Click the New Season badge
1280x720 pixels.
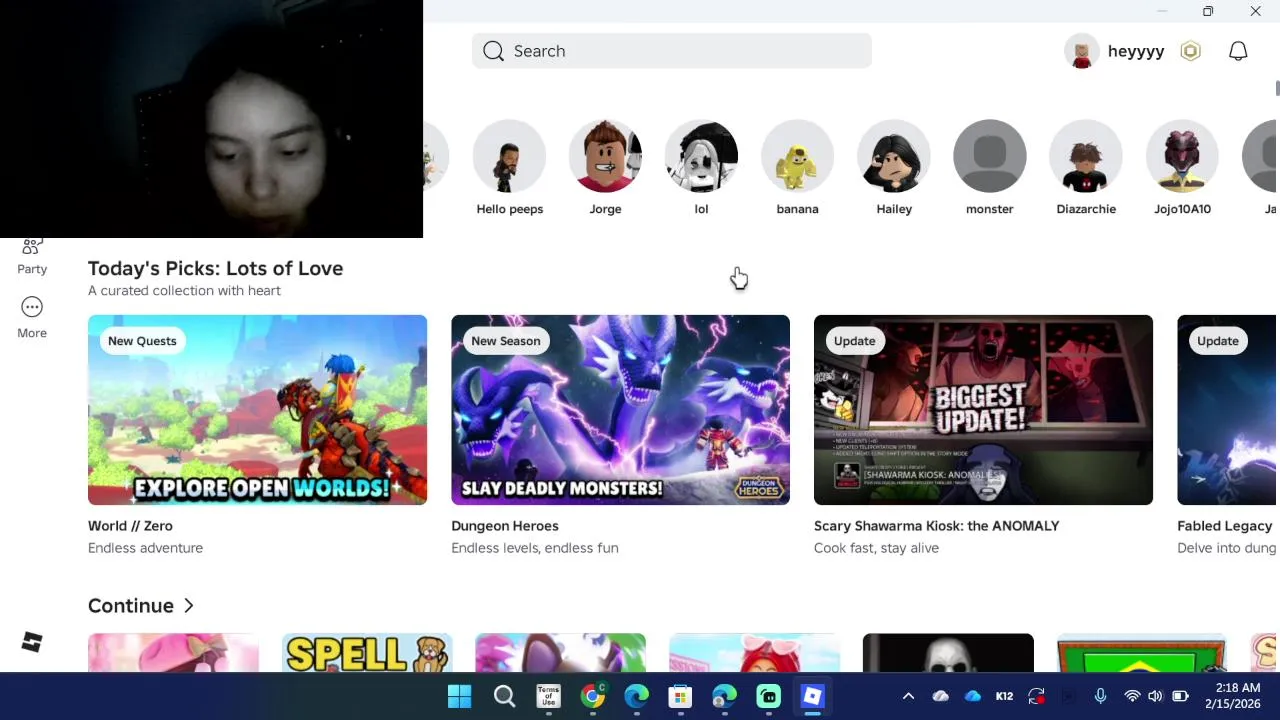coord(505,341)
